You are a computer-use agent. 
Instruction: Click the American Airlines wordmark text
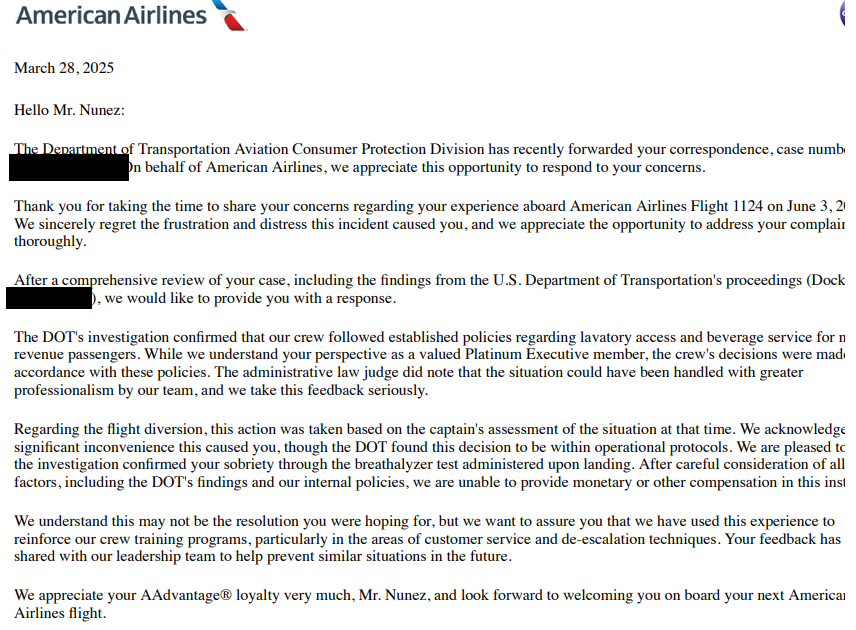(111, 15)
